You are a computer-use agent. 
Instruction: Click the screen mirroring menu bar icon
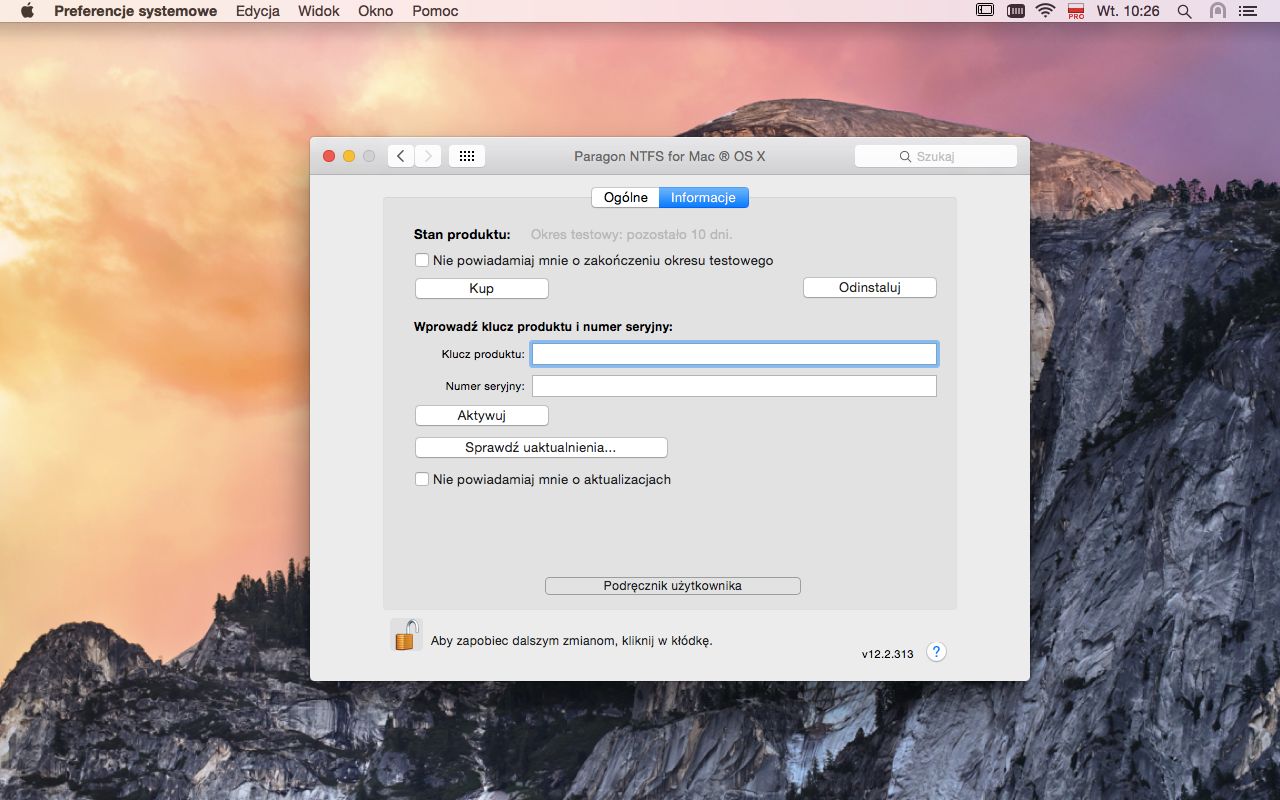tap(985, 11)
